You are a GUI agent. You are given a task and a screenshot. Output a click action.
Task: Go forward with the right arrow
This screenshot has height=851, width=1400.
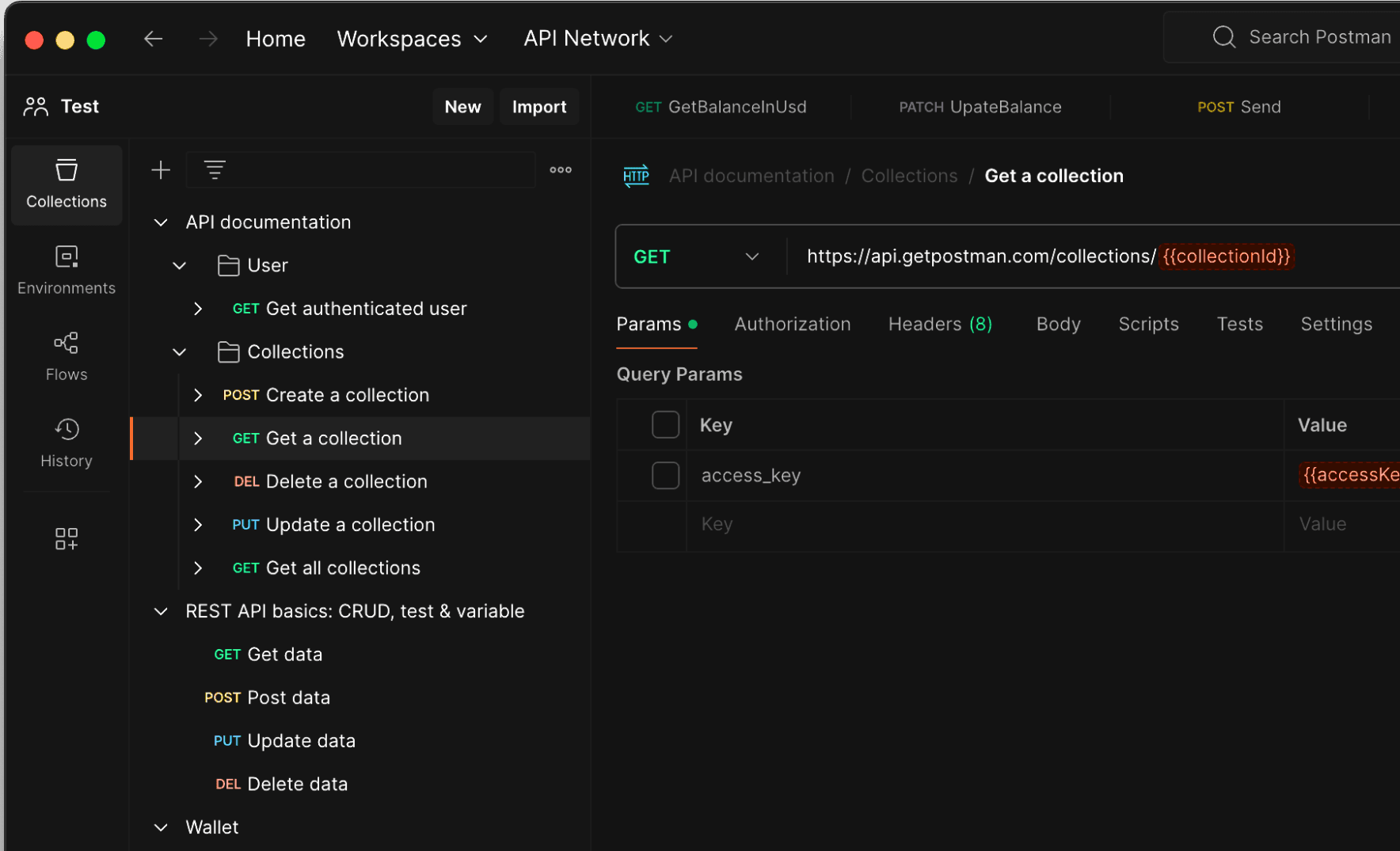pyautogui.click(x=208, y=39)
